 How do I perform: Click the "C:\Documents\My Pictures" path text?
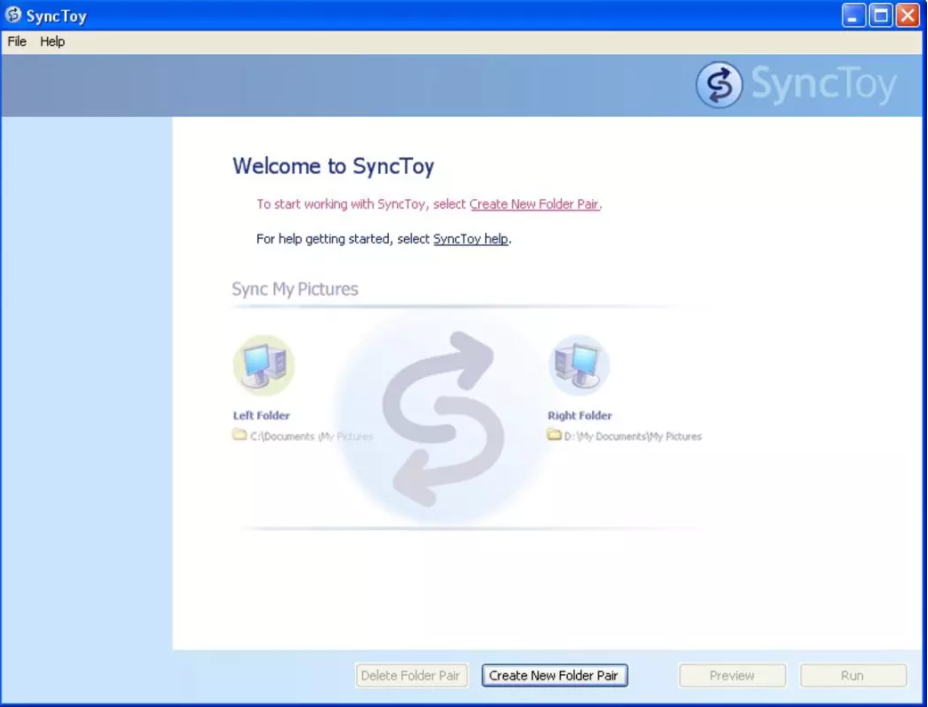(311, 437)
